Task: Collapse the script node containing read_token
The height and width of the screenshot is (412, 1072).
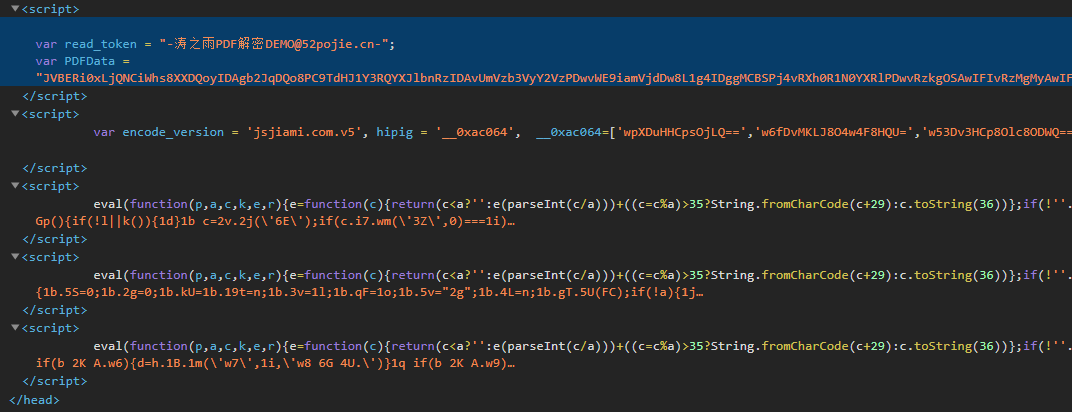Action: coord(16,10)
